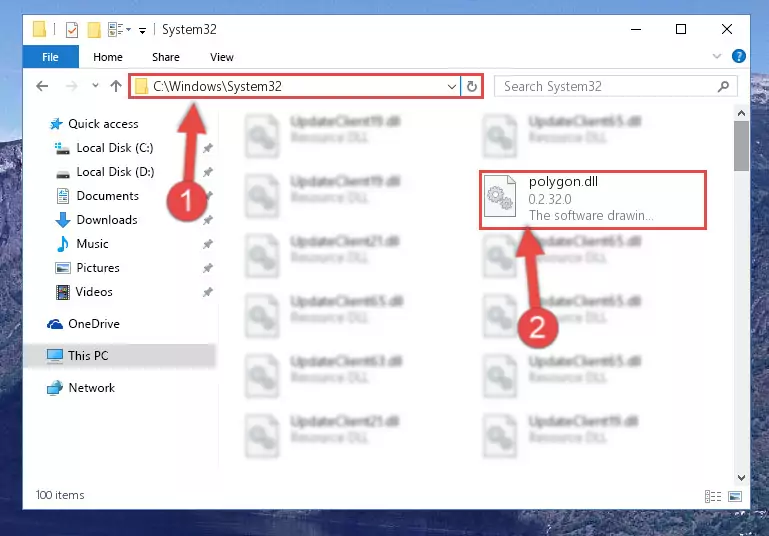
Task: Click the pin icon beside Videos
Action: (x=208, y=292)
